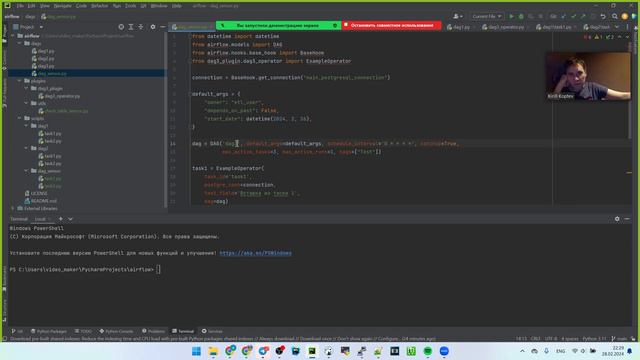Start debugging with the bug icon
The height and width of the screenshot is (360, 640).
click(521, 16)
